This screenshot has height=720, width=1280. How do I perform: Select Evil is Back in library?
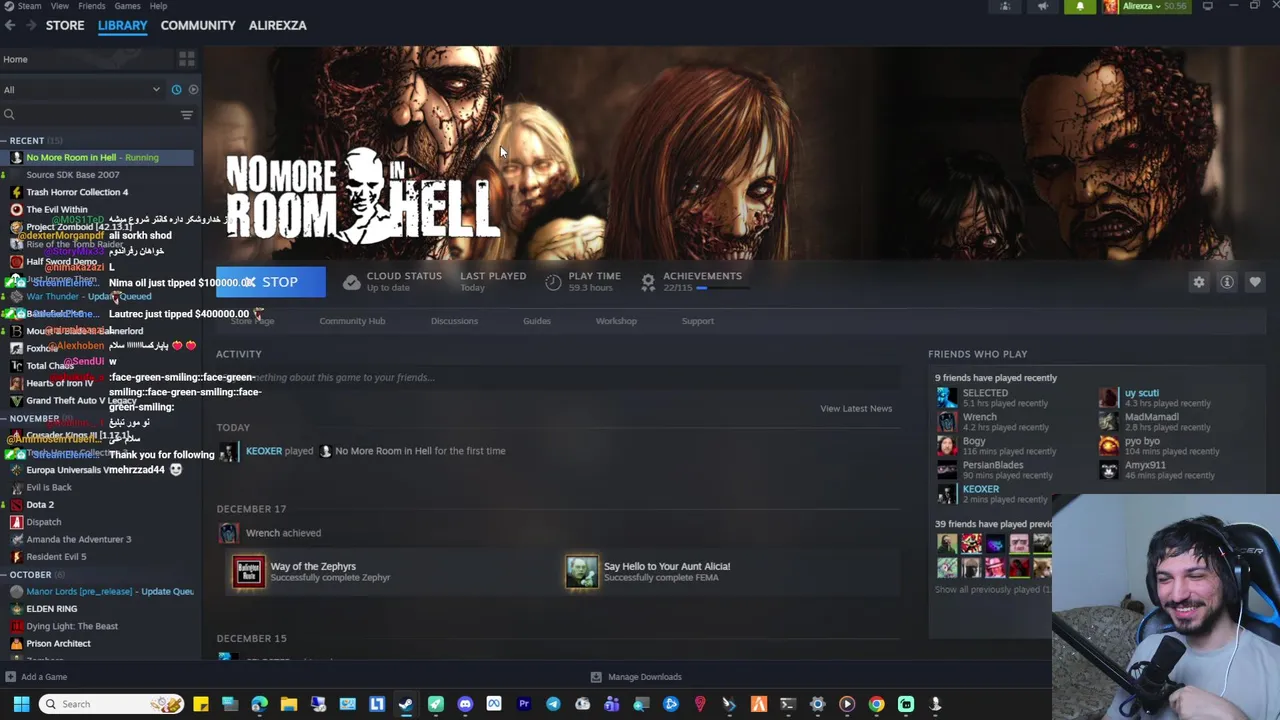point(49,487)
